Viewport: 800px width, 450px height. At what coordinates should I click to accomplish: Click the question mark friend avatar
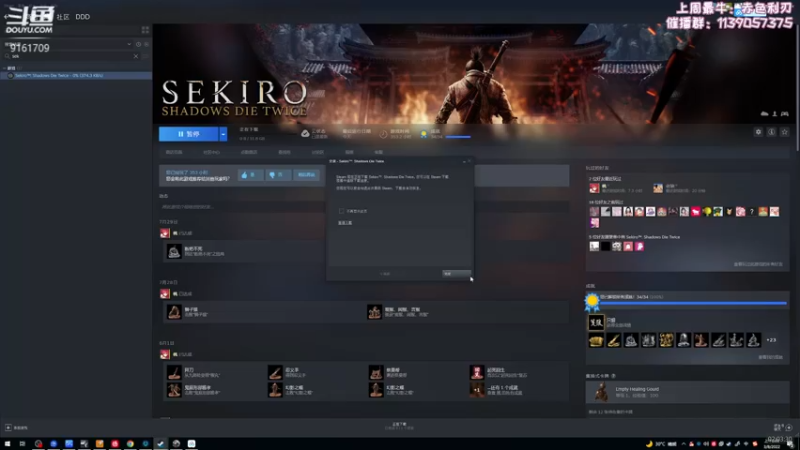(752, 211)
